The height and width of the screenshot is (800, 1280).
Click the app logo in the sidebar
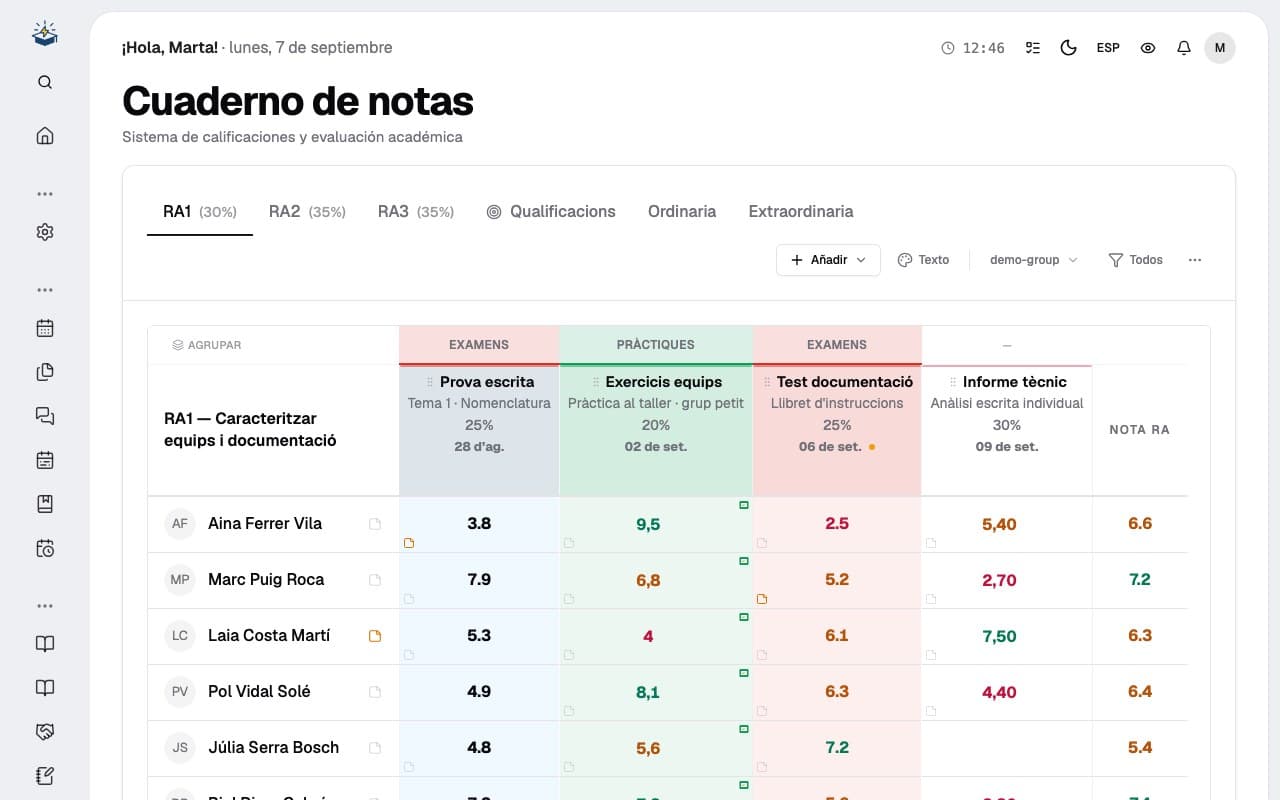pos(45,34)
